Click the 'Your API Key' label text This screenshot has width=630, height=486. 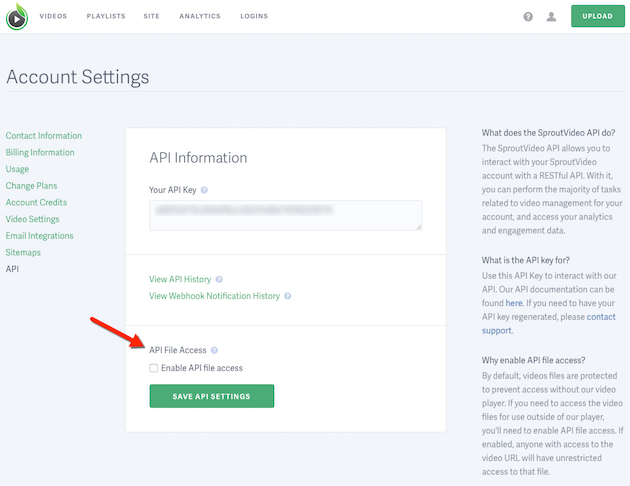point(173,190)
